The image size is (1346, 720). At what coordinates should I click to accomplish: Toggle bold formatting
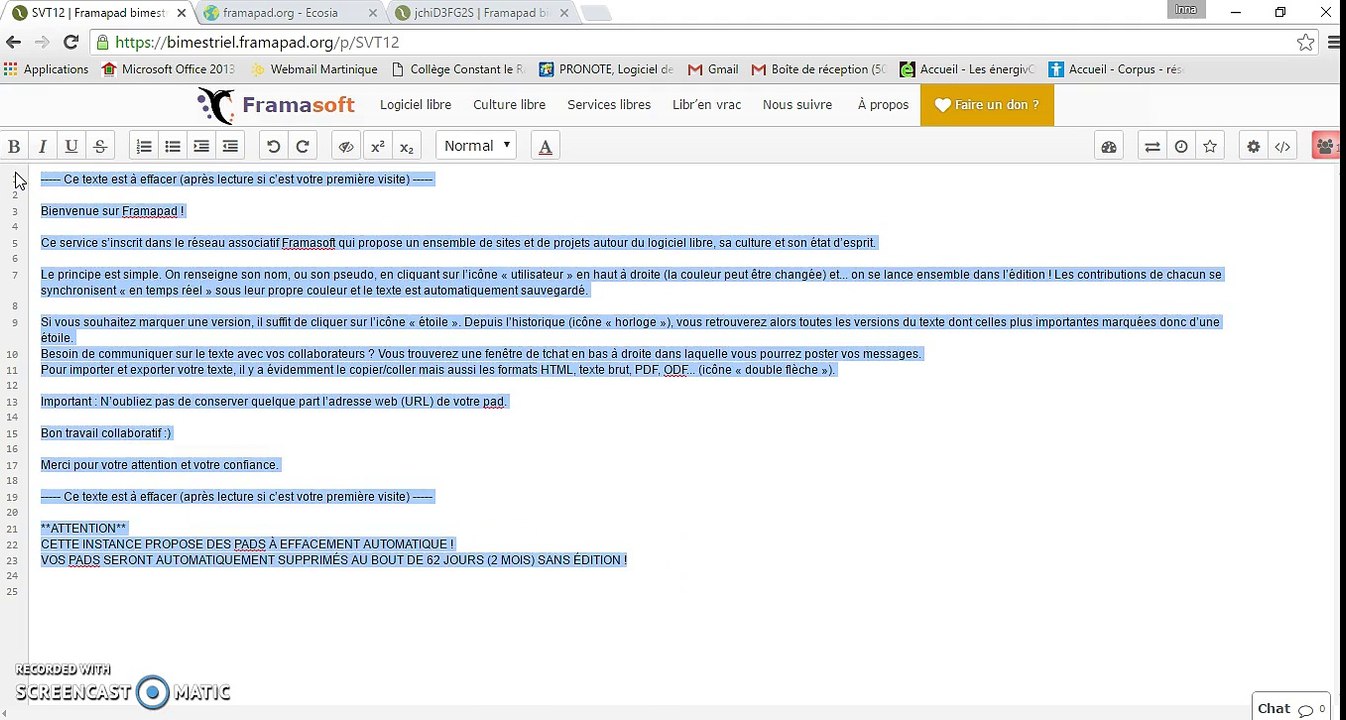tap(14, 146)
